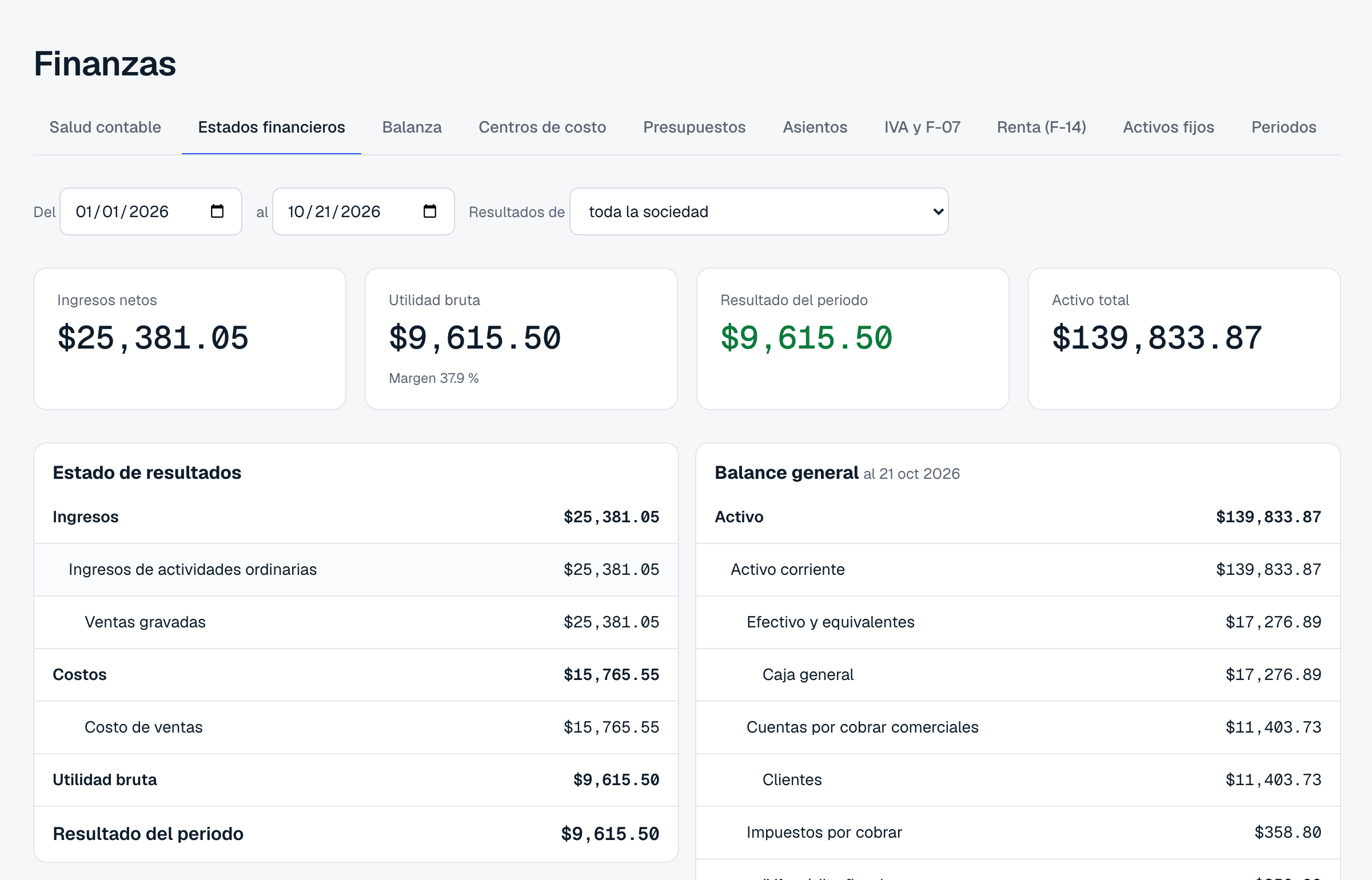Image resolution: width=1372 pixels, height=880 pixels.
Task: Click the Utilidad bruta row in results table
Action: click(356, 780)
